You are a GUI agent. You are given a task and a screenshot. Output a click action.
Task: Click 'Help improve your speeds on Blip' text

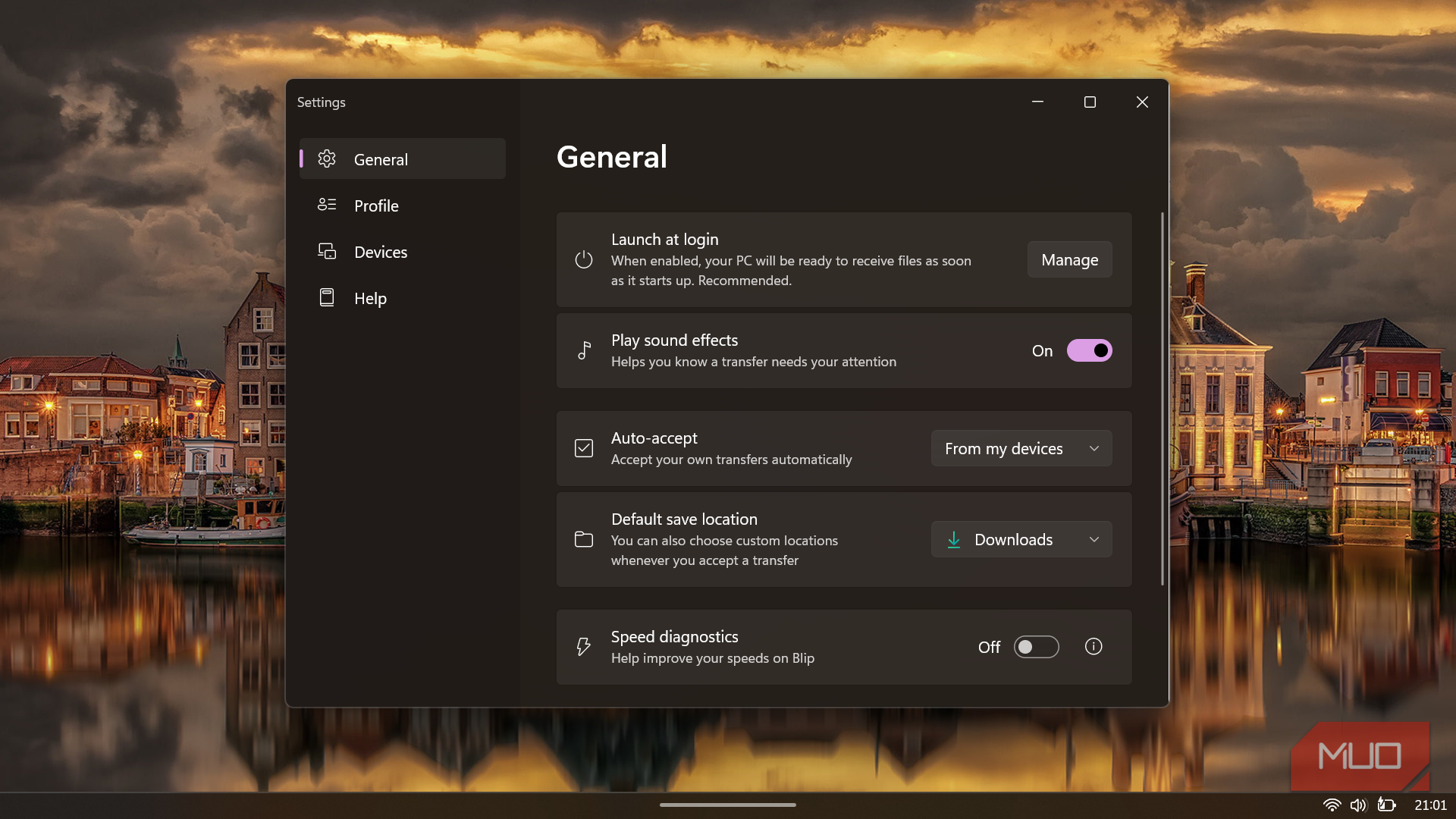click(712, 658)
